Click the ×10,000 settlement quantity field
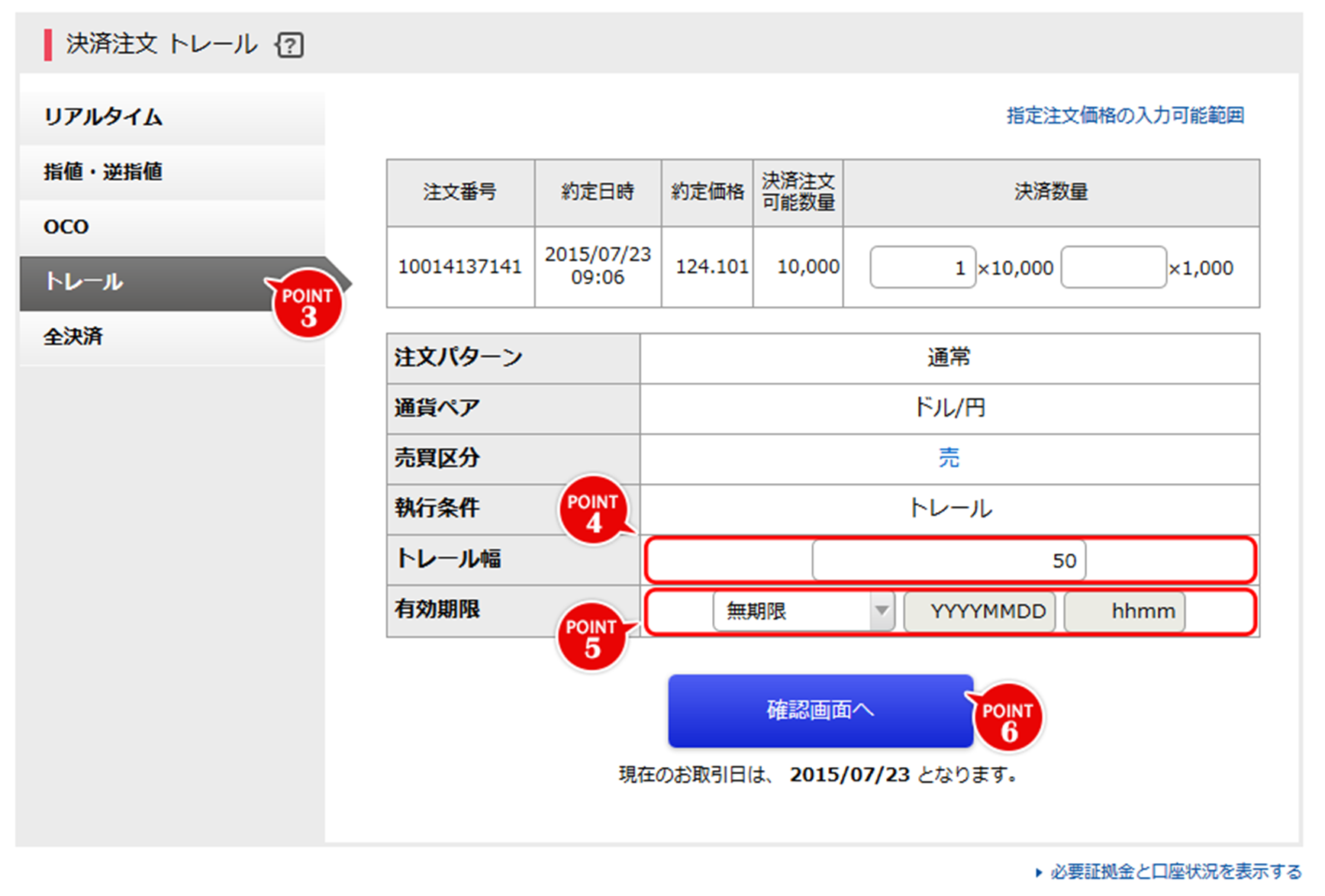Image resolution: width=1325 pixels, height=896 pixels. click(x=922, y=268)
